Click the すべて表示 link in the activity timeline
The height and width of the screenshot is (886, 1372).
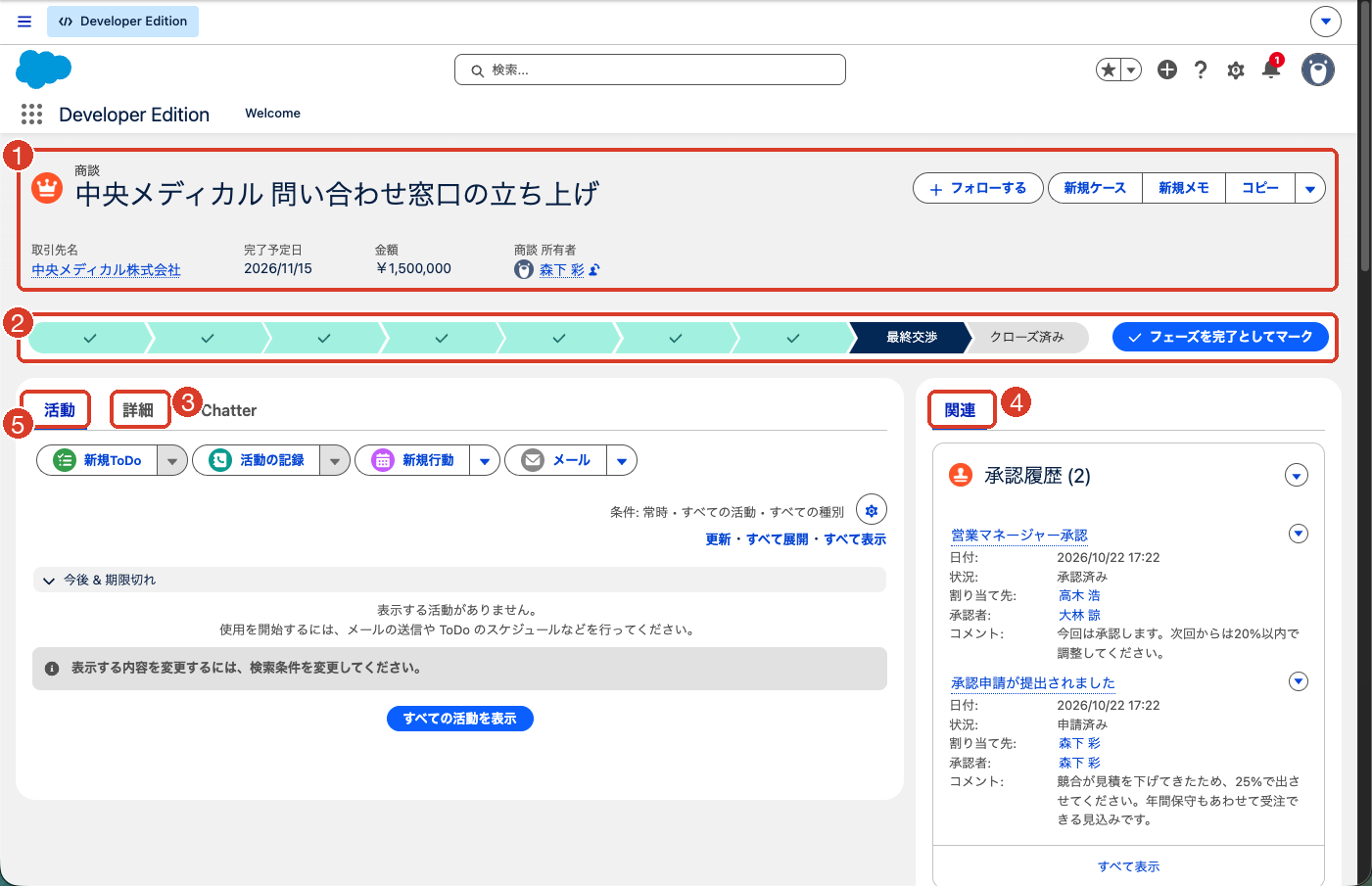[x=855, y=539]
